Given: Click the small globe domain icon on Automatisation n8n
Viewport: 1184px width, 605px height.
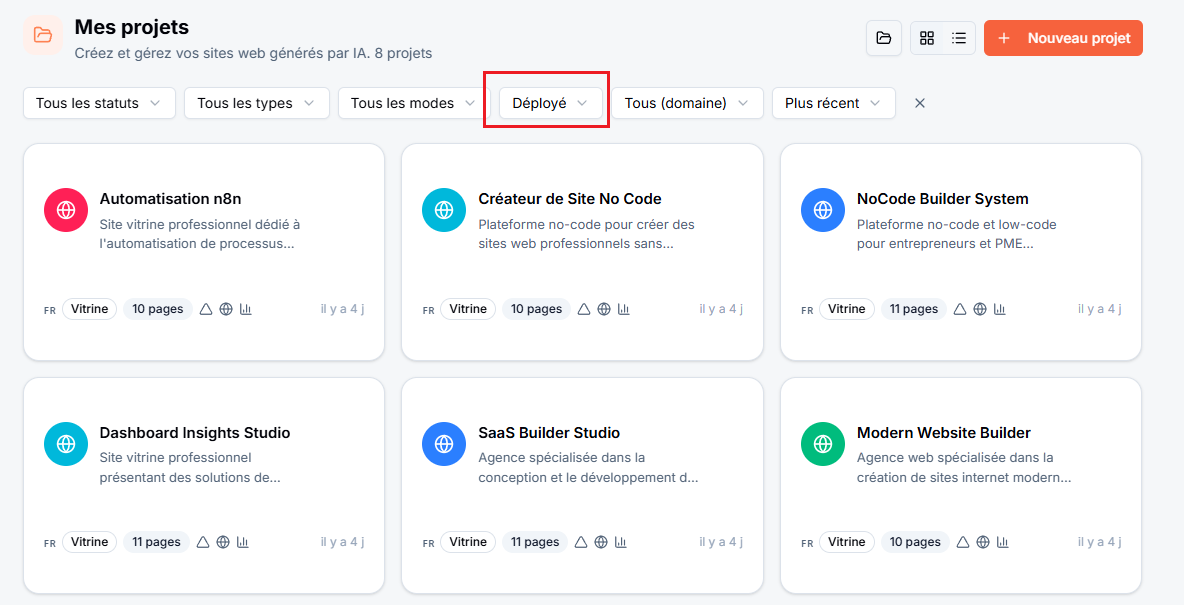Looking at the screenshot, I should [226, 309].
